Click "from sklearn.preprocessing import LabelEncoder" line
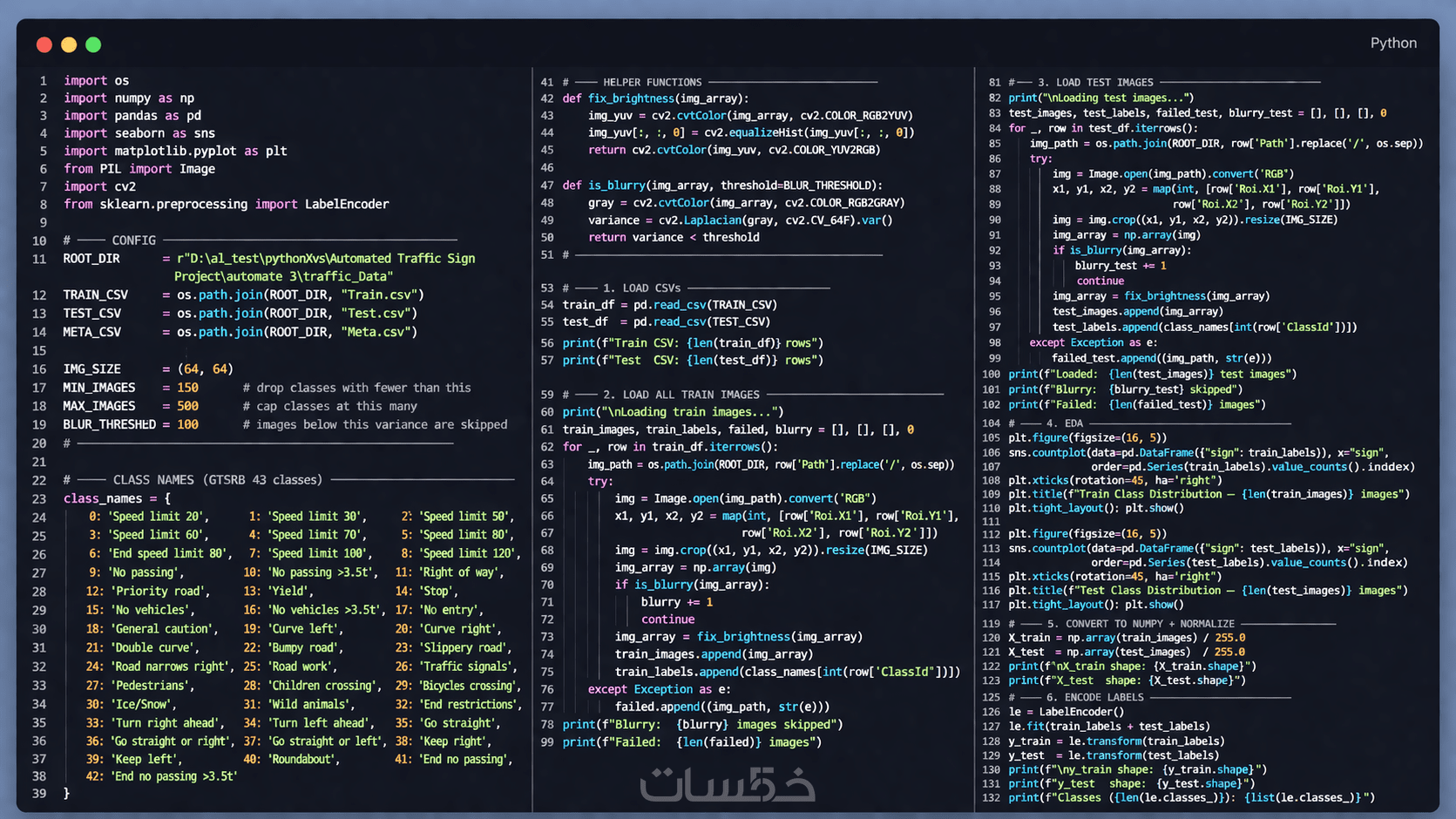 (x=227, y=204)
